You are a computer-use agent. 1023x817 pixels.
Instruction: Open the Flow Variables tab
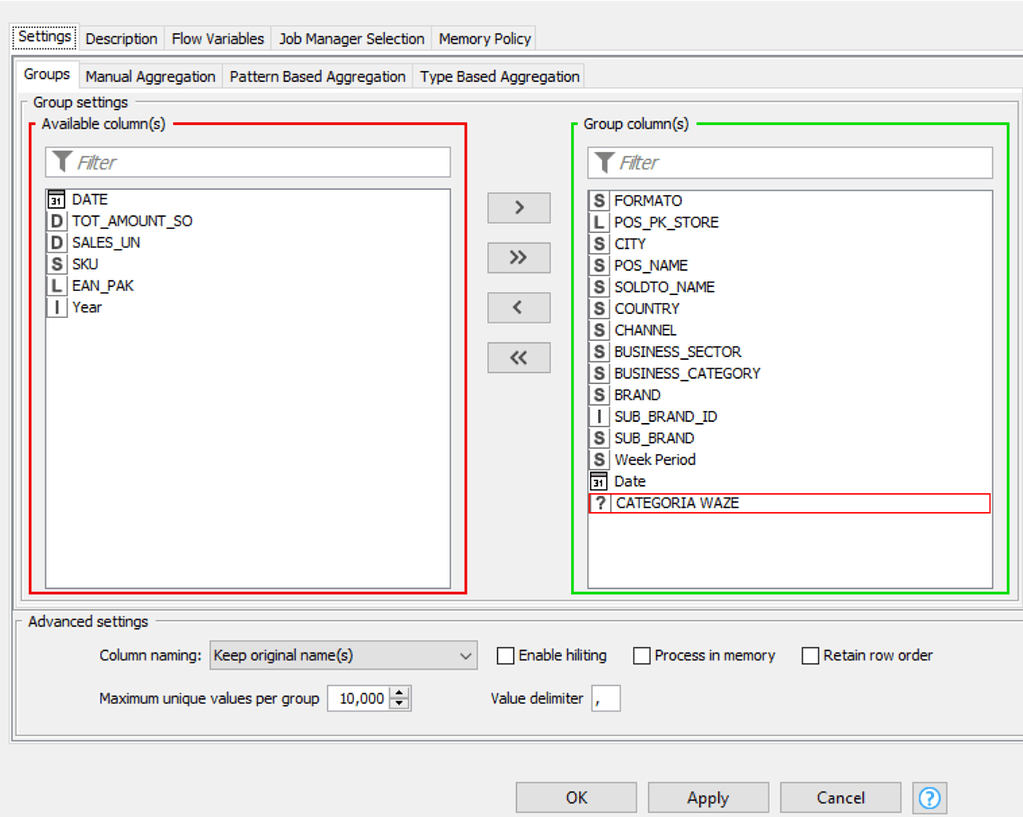click(x=217, y=38)
